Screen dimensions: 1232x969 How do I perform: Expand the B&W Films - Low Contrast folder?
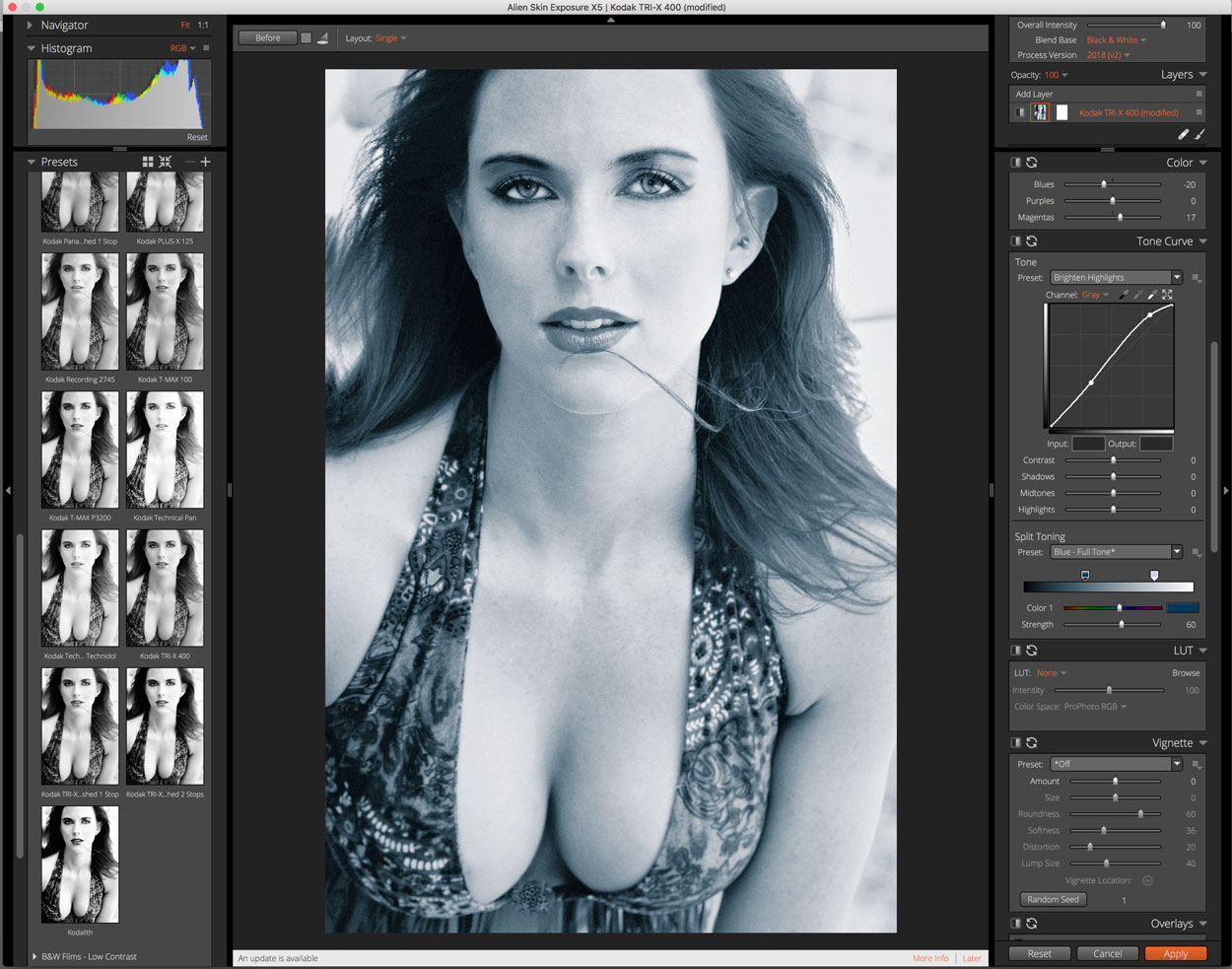(x=34, y=956)
